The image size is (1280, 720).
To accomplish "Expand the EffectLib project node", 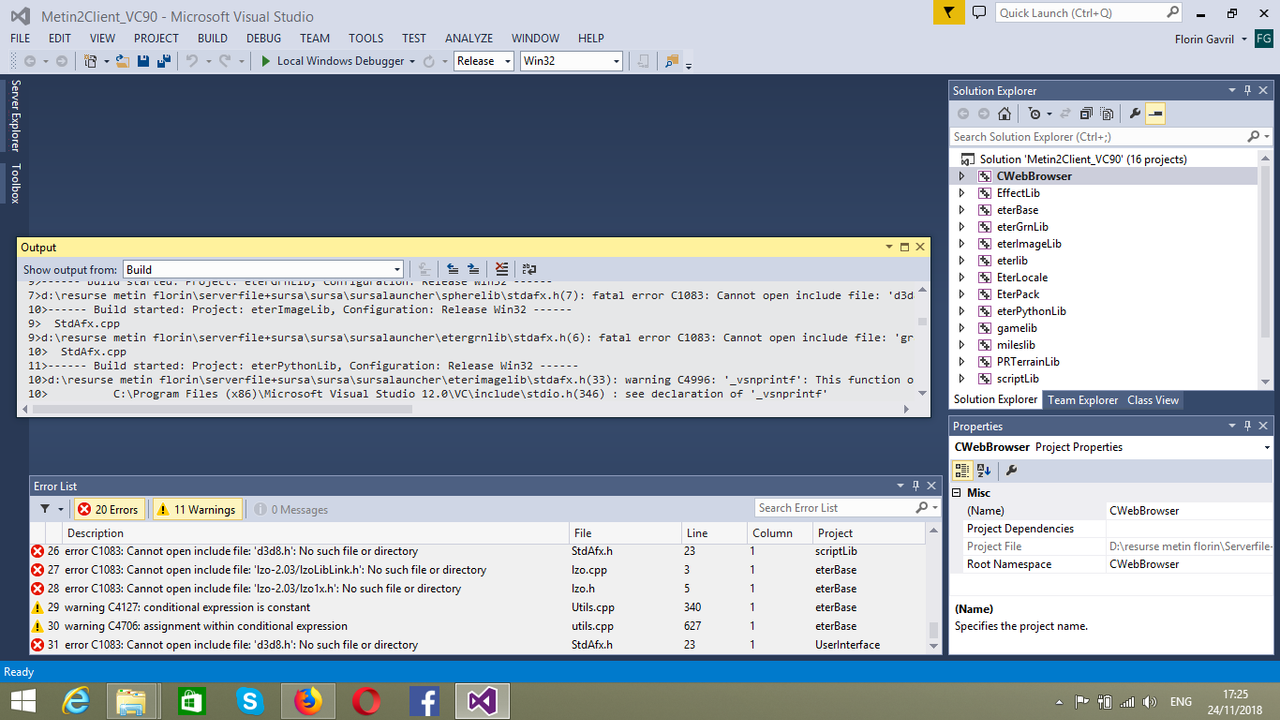I will (x=962, y=193).
